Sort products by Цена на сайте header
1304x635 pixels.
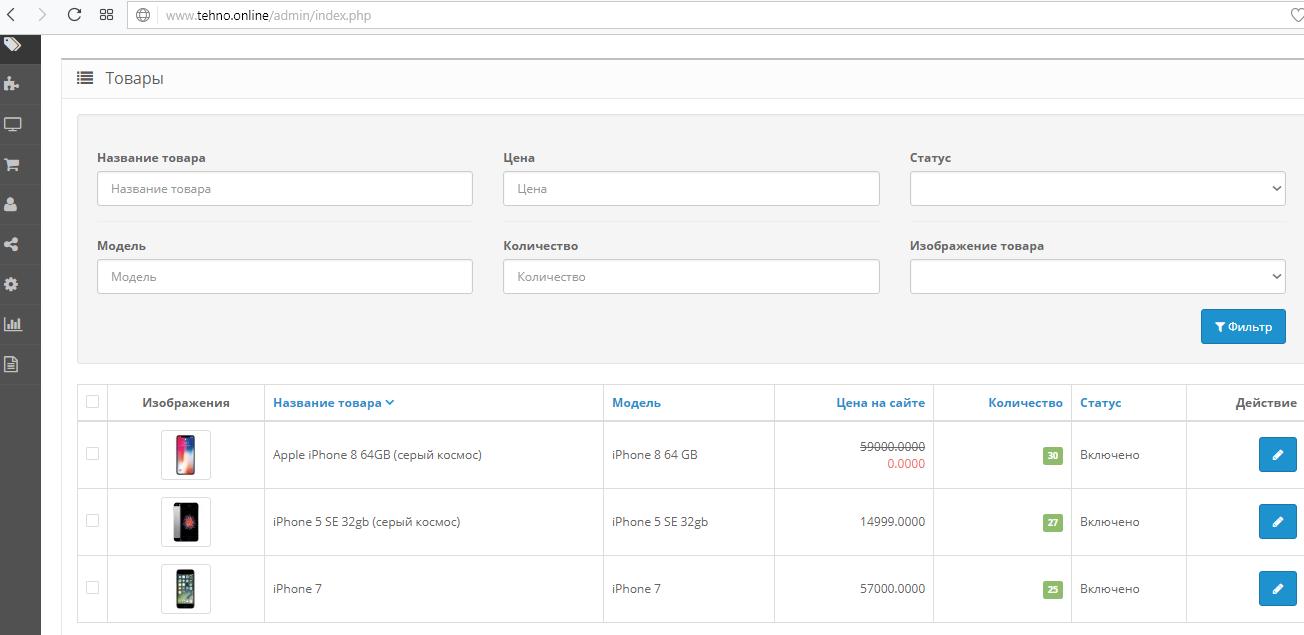pyautogui.click(x=880, y=403)
